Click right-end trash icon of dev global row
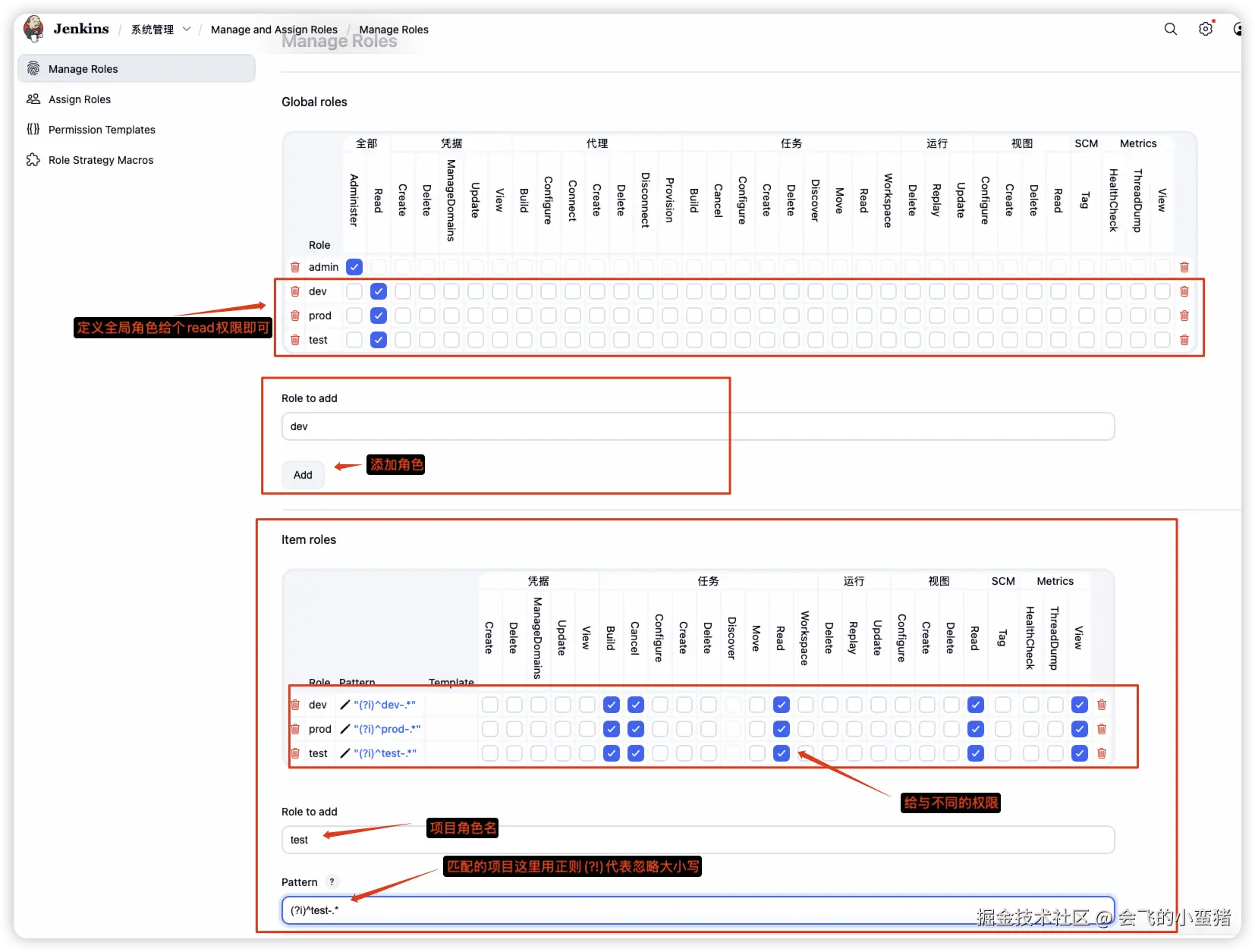The image size is (1255, 952). (x=1184, y=291)
